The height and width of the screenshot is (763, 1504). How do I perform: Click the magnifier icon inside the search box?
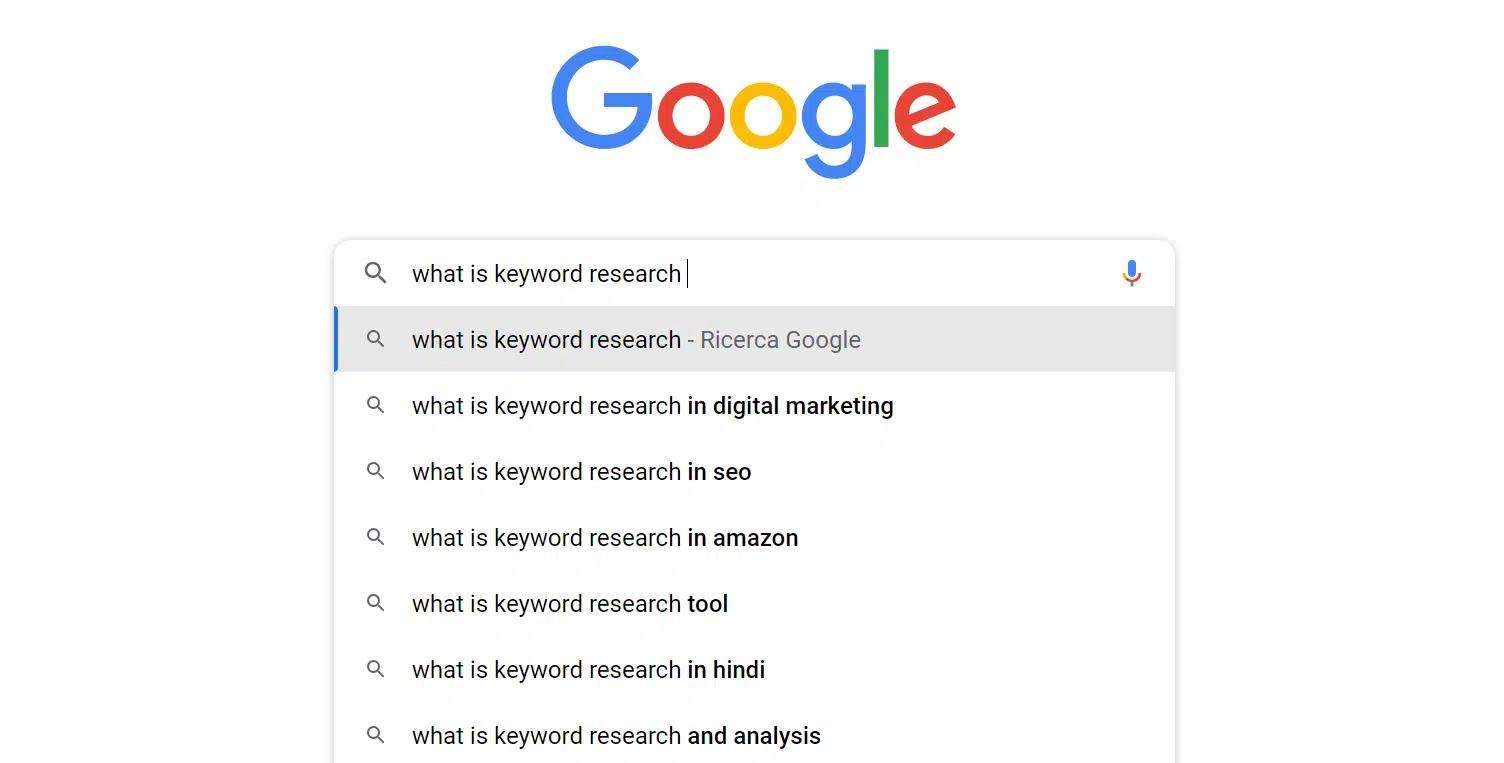point(375,273)
